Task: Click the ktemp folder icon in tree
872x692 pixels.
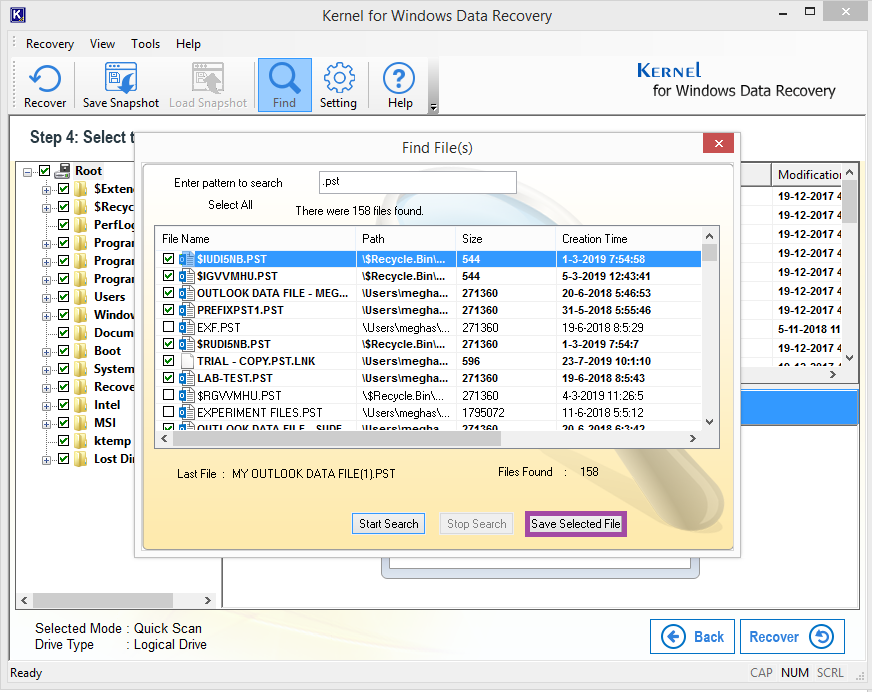Action: tap(81, 441)
